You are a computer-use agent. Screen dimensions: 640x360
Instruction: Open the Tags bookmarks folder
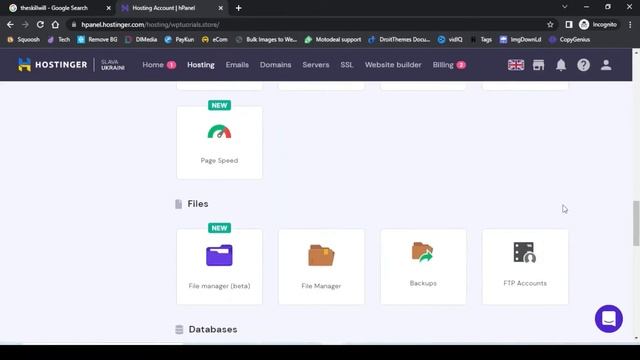pyautogui.click(x=481, y=40)
